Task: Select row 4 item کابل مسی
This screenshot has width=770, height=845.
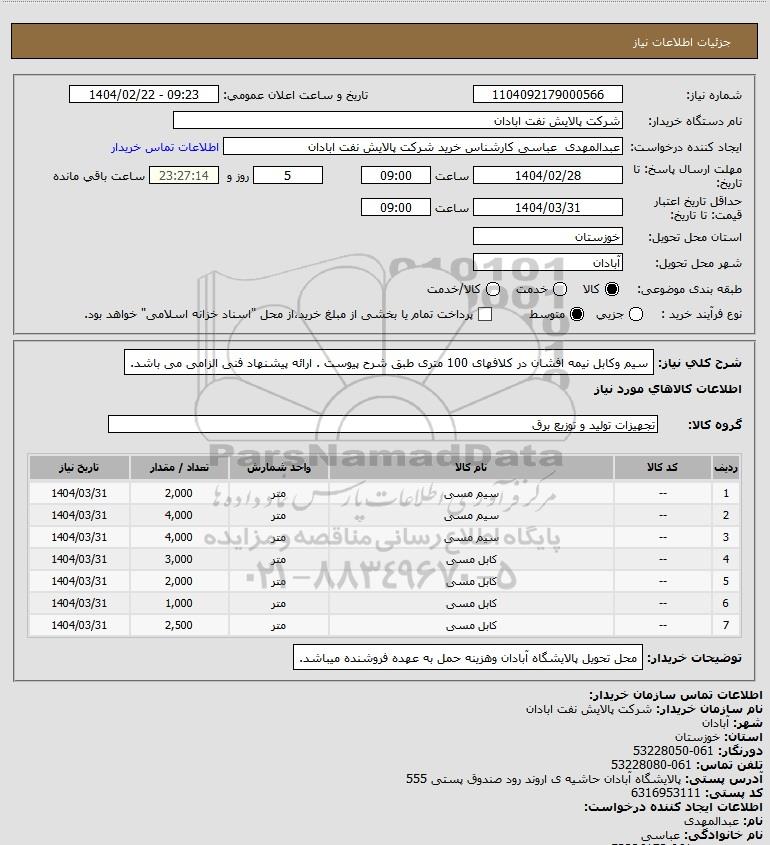Action: click(471, 559)
